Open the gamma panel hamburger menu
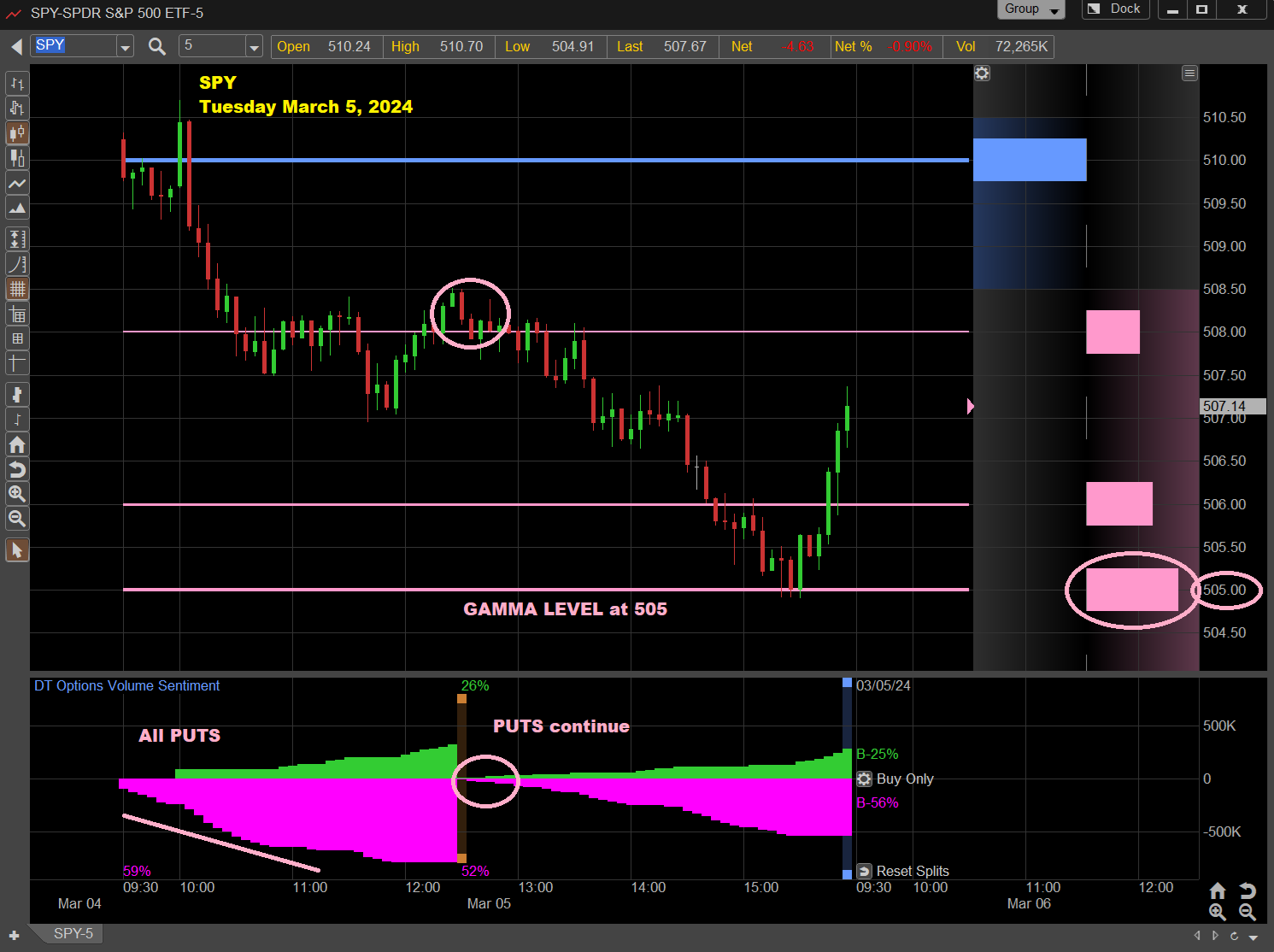 click(1189, 73)
